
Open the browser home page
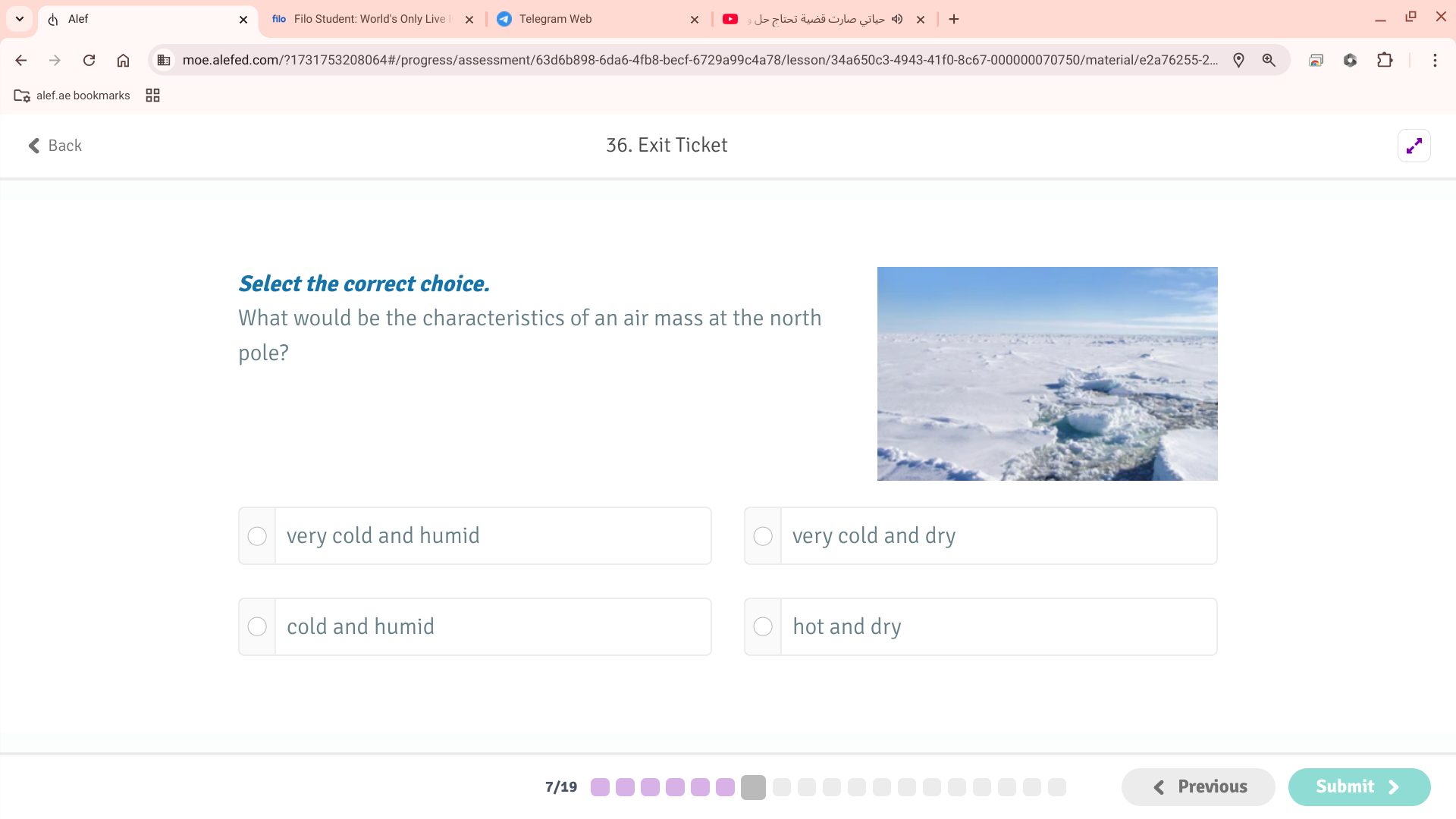tap(123, 60)
